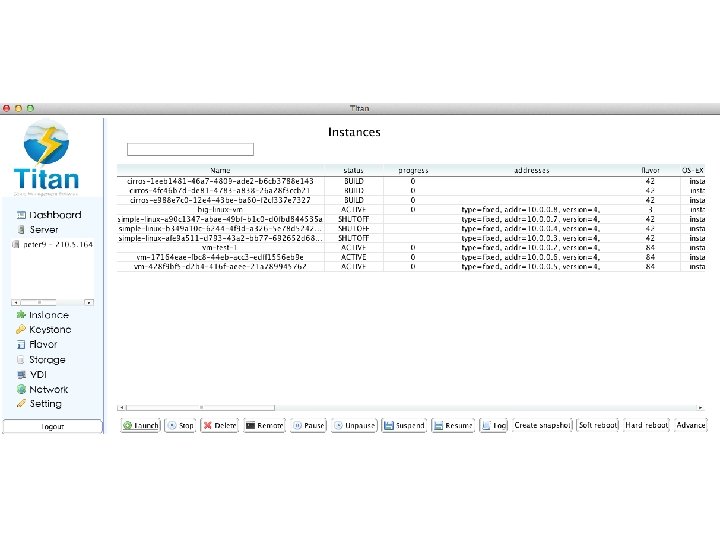Click the Instance sidebar icon

[21, 315]
